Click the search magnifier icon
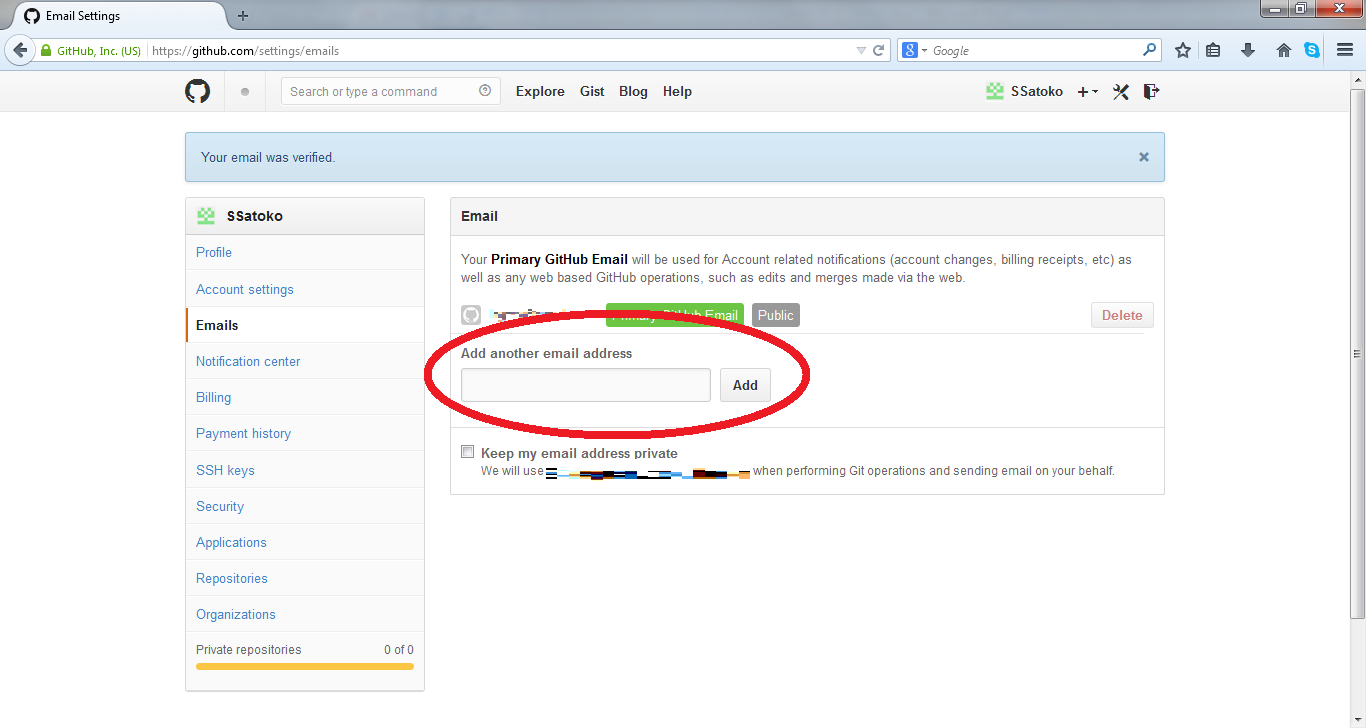 pyautogui.click(x=1150, y=50)
